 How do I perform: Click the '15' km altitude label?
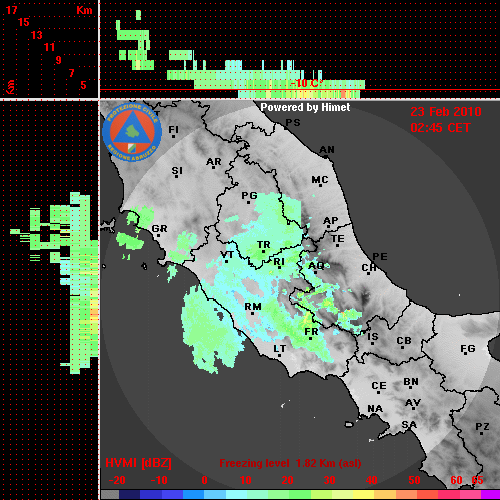[x=24, y=23]
